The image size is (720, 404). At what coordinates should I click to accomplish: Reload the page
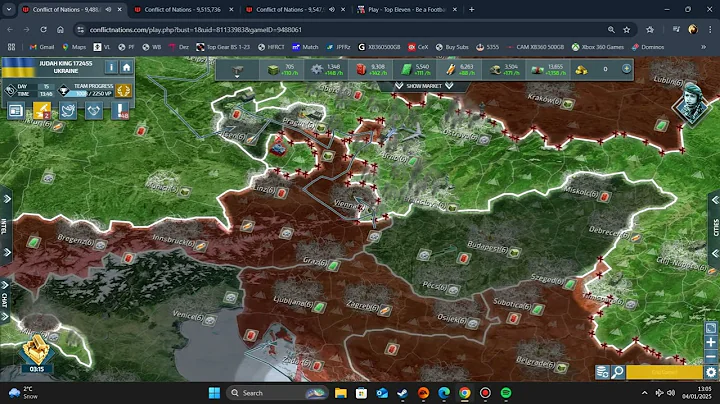tap(43, 29)
